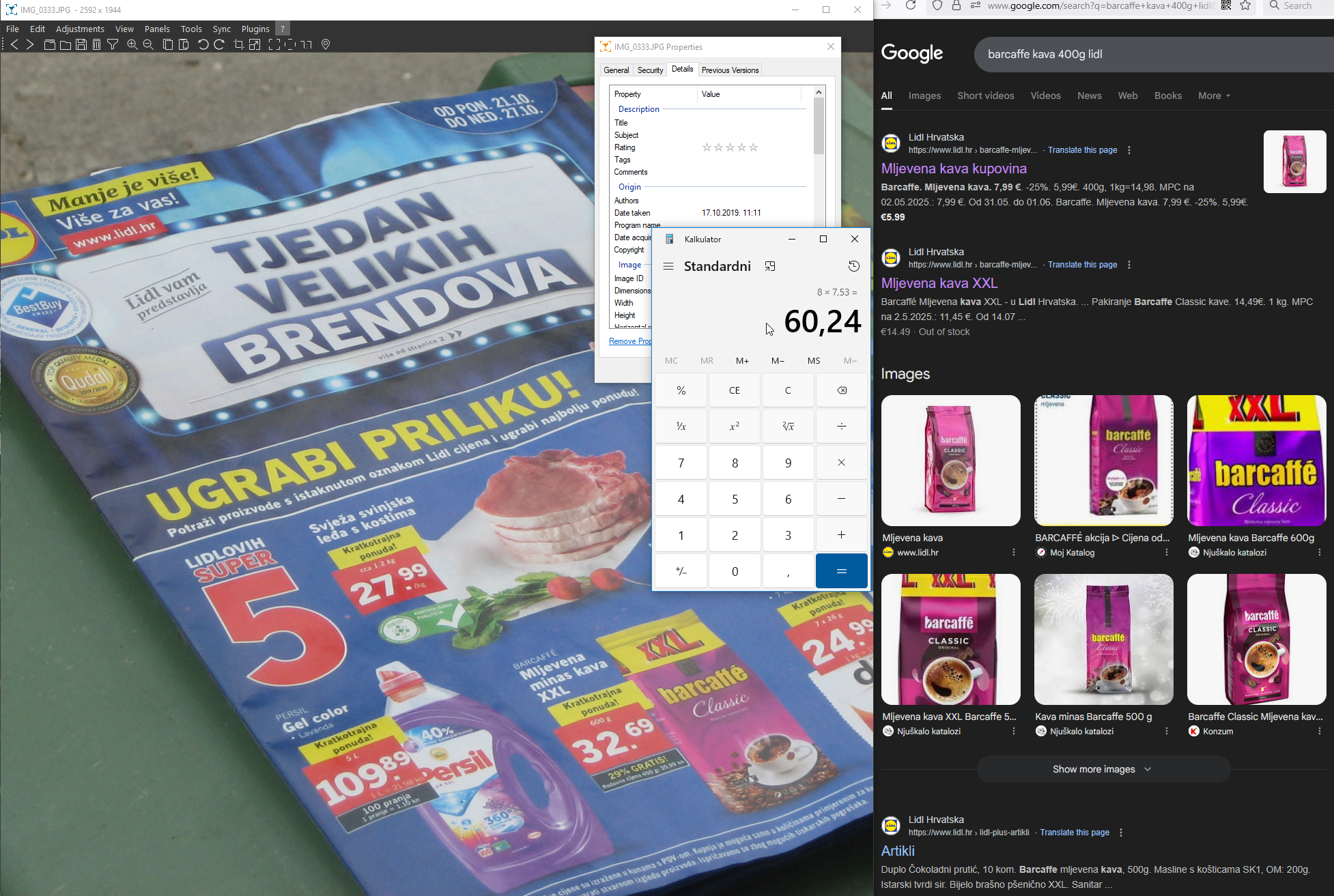This screenshot has height=896, width=1334.
Task: Open the Tools menu in image viewer
Action: (191, 29)
